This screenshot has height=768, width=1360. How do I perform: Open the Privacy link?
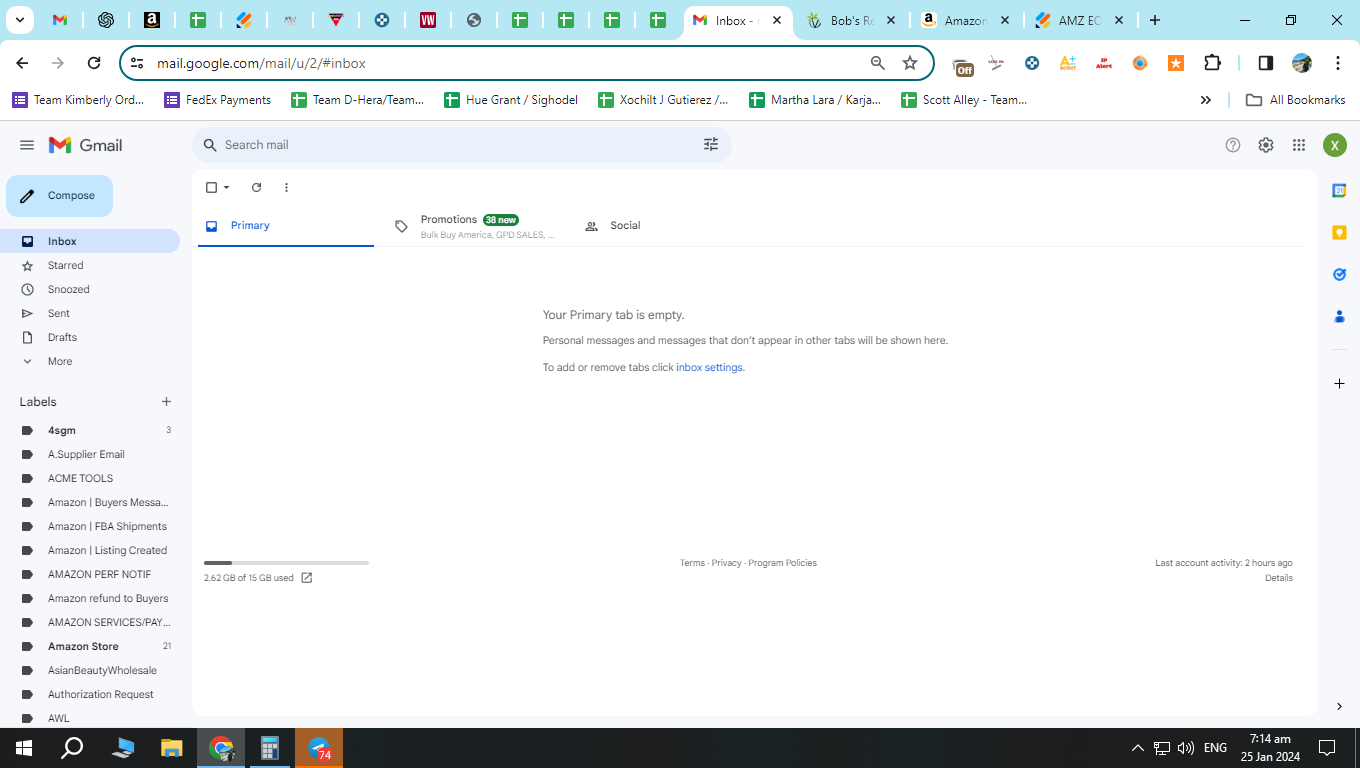point(726,563)
